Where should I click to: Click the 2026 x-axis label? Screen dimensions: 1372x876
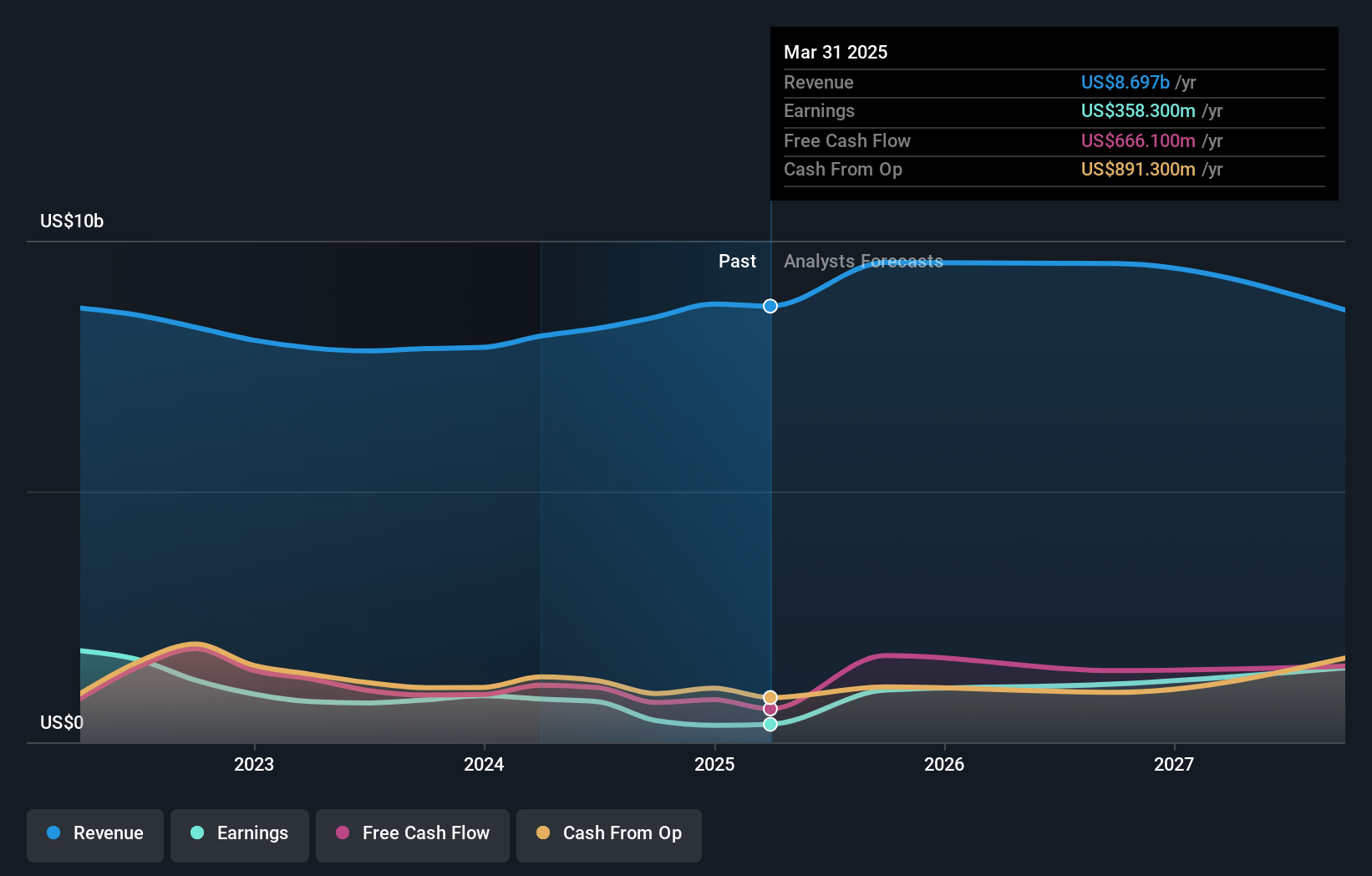[x=944, y=764]
